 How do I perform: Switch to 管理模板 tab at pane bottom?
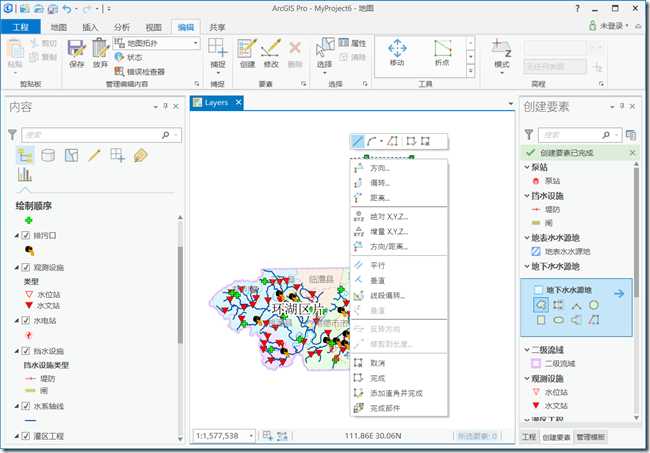[x=590, y=436]
